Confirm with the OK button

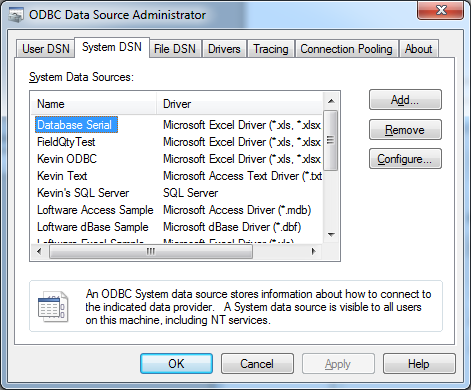coord(176,363)
